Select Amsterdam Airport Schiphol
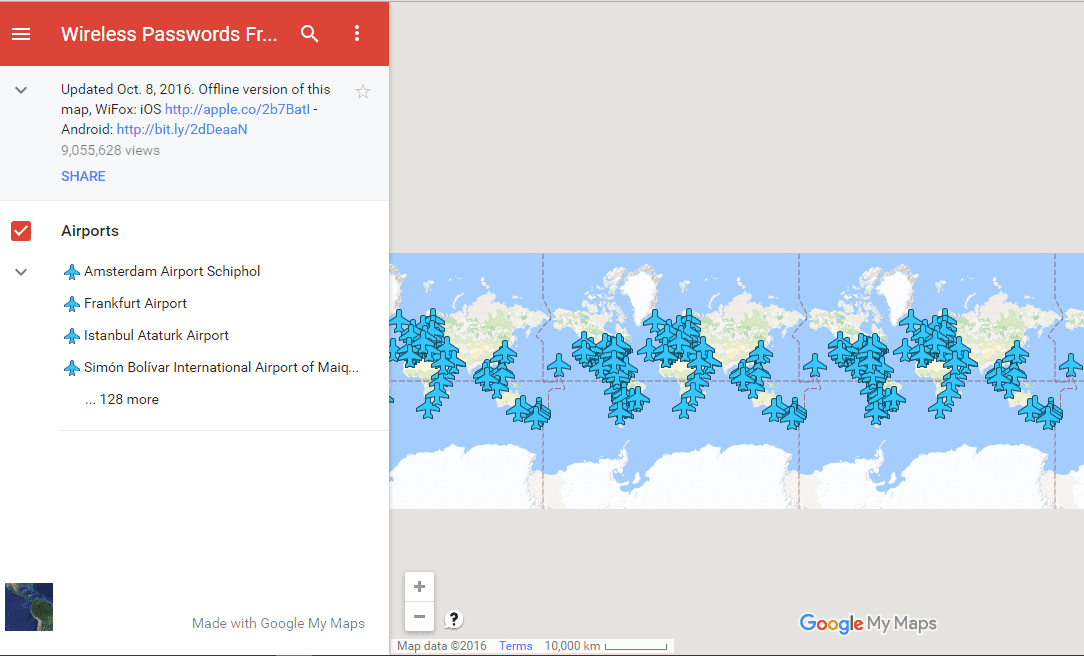This screenshot has height=656, width=1084. click(x=172, y=272)
